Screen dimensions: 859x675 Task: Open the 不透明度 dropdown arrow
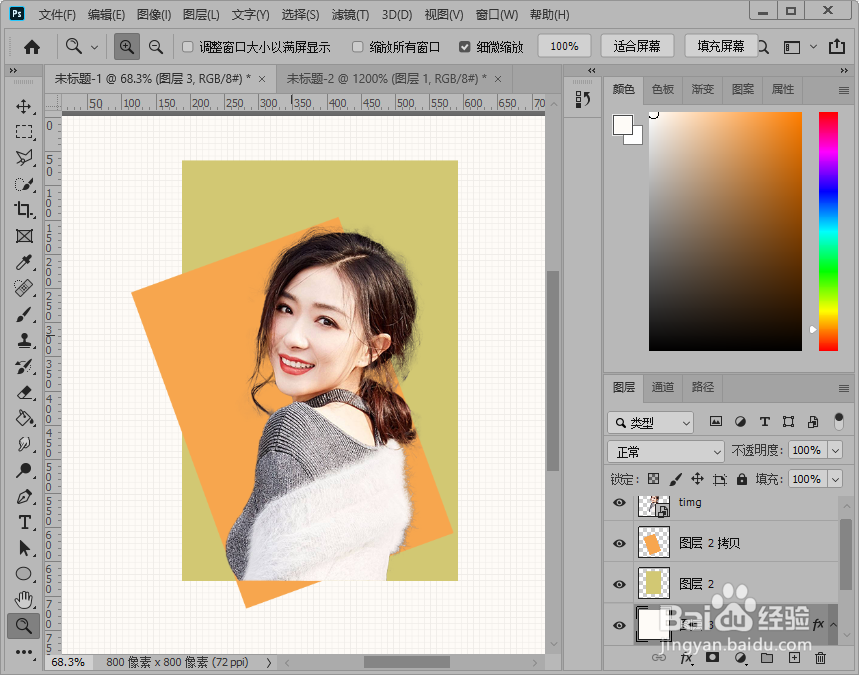coord(835,450)
